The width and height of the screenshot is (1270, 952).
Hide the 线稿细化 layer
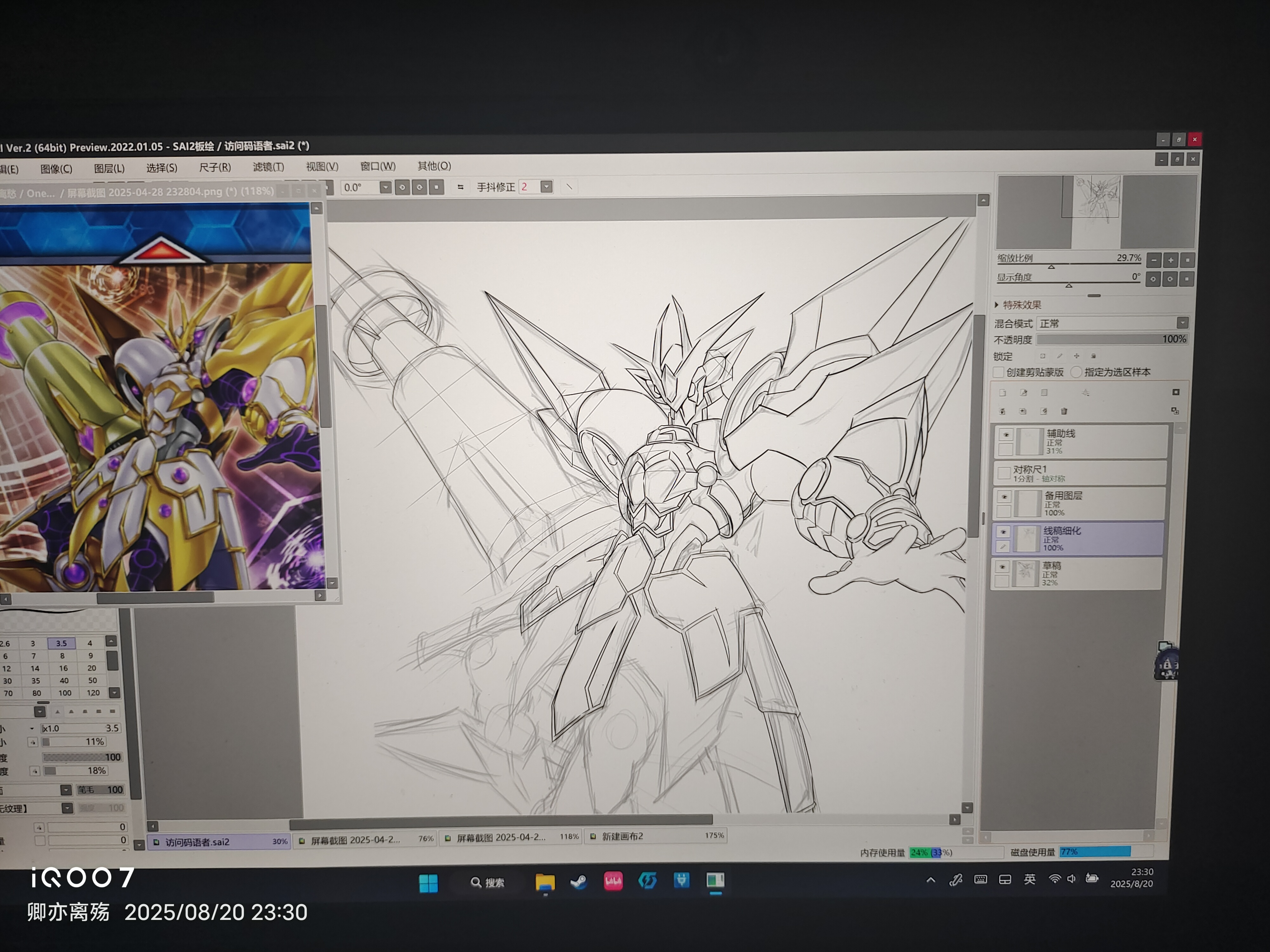coord(1003,532)
